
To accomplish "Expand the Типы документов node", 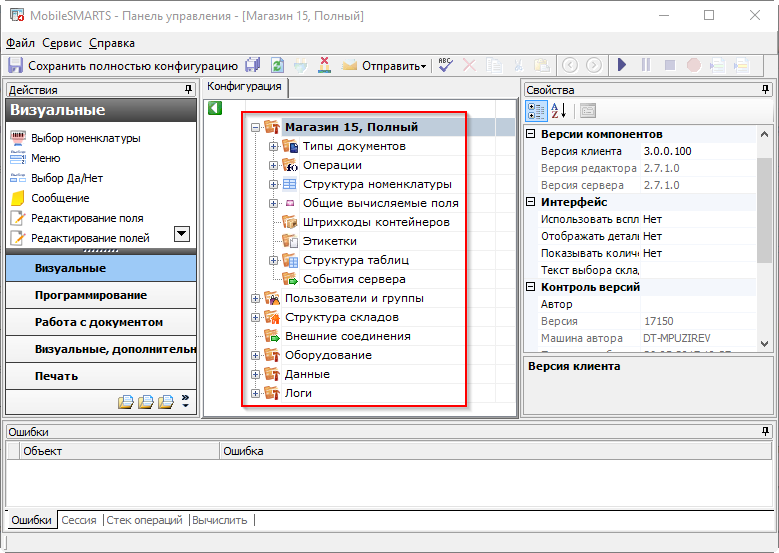I will click(x=273, y=147).
